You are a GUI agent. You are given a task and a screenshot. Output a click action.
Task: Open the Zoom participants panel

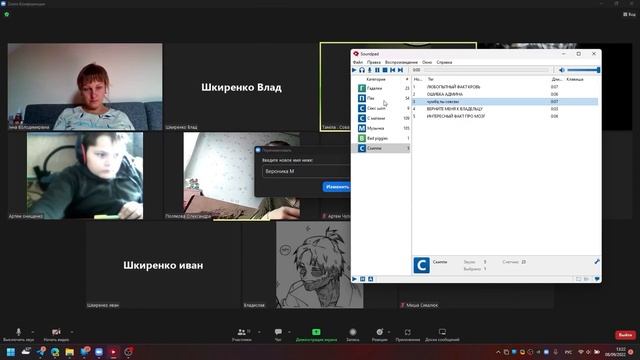[242, 334]
